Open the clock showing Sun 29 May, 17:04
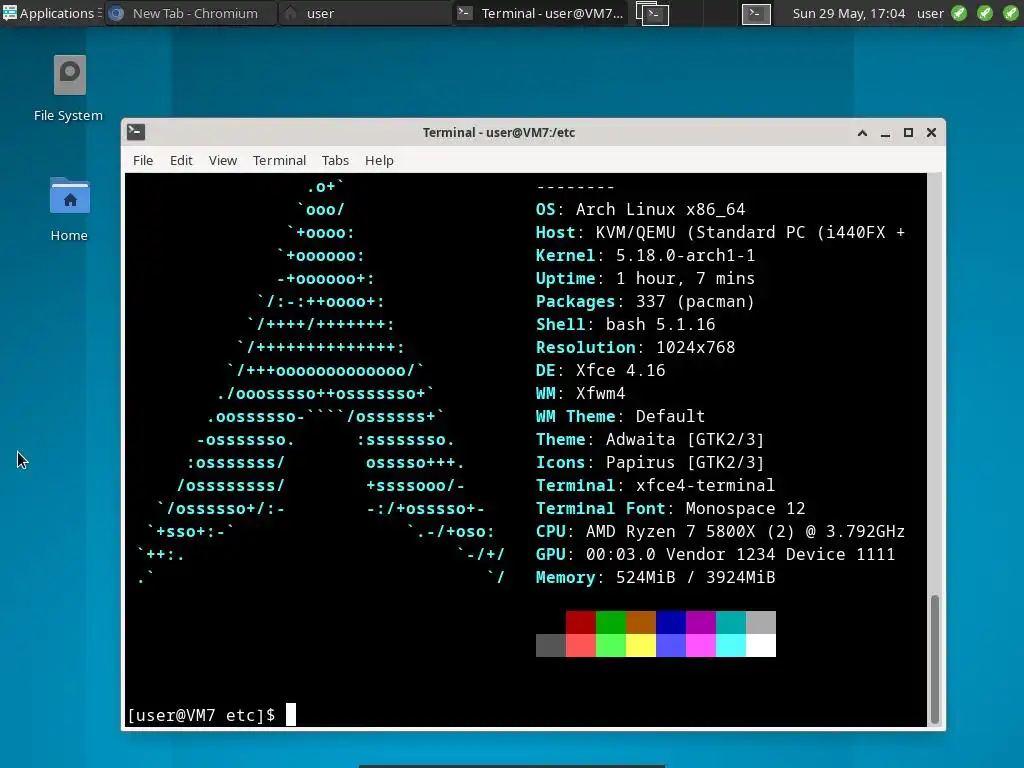The image size is (1024, 768). (848, 13)
